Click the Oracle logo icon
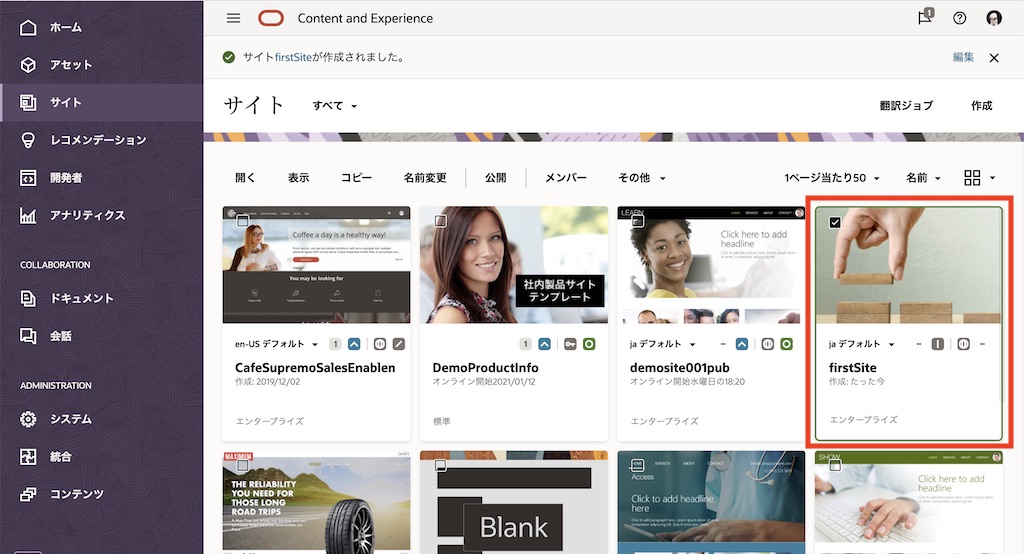Viewport: 1024px width, 554px height. pos(270,18)
